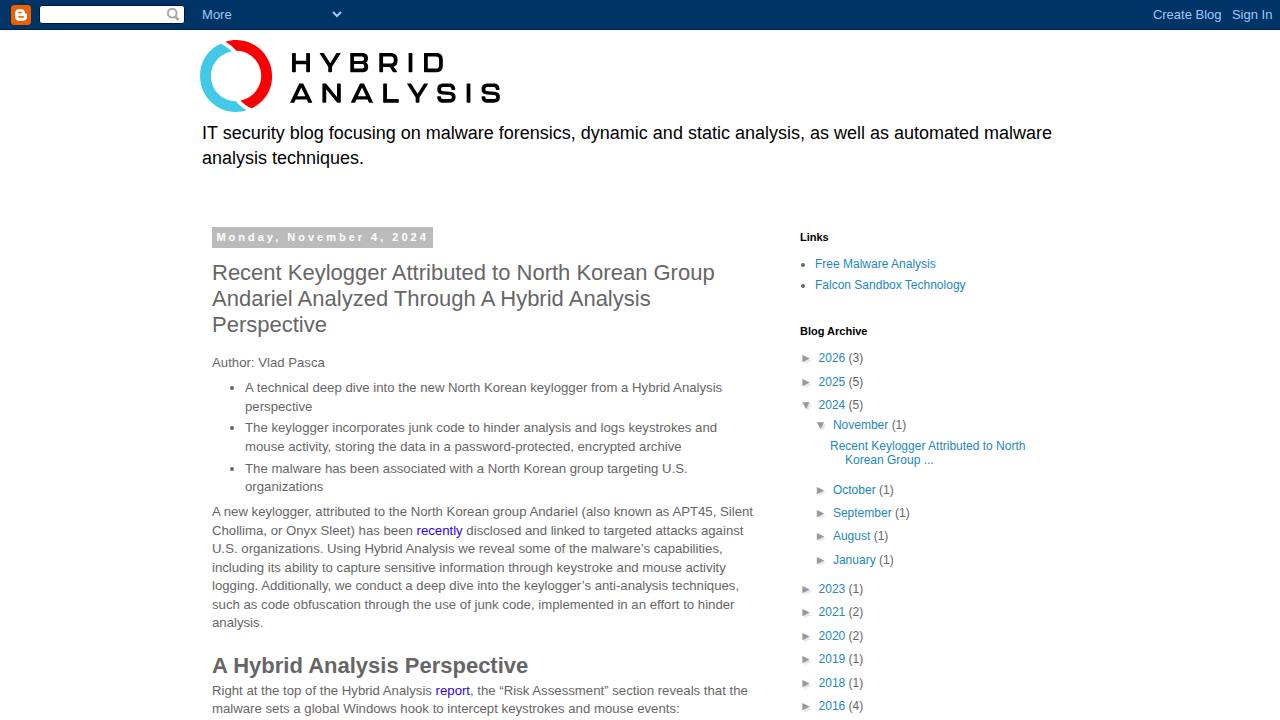Expand the 2023 archive triangle
This screenshot has width=1280, height=720.
807,589
